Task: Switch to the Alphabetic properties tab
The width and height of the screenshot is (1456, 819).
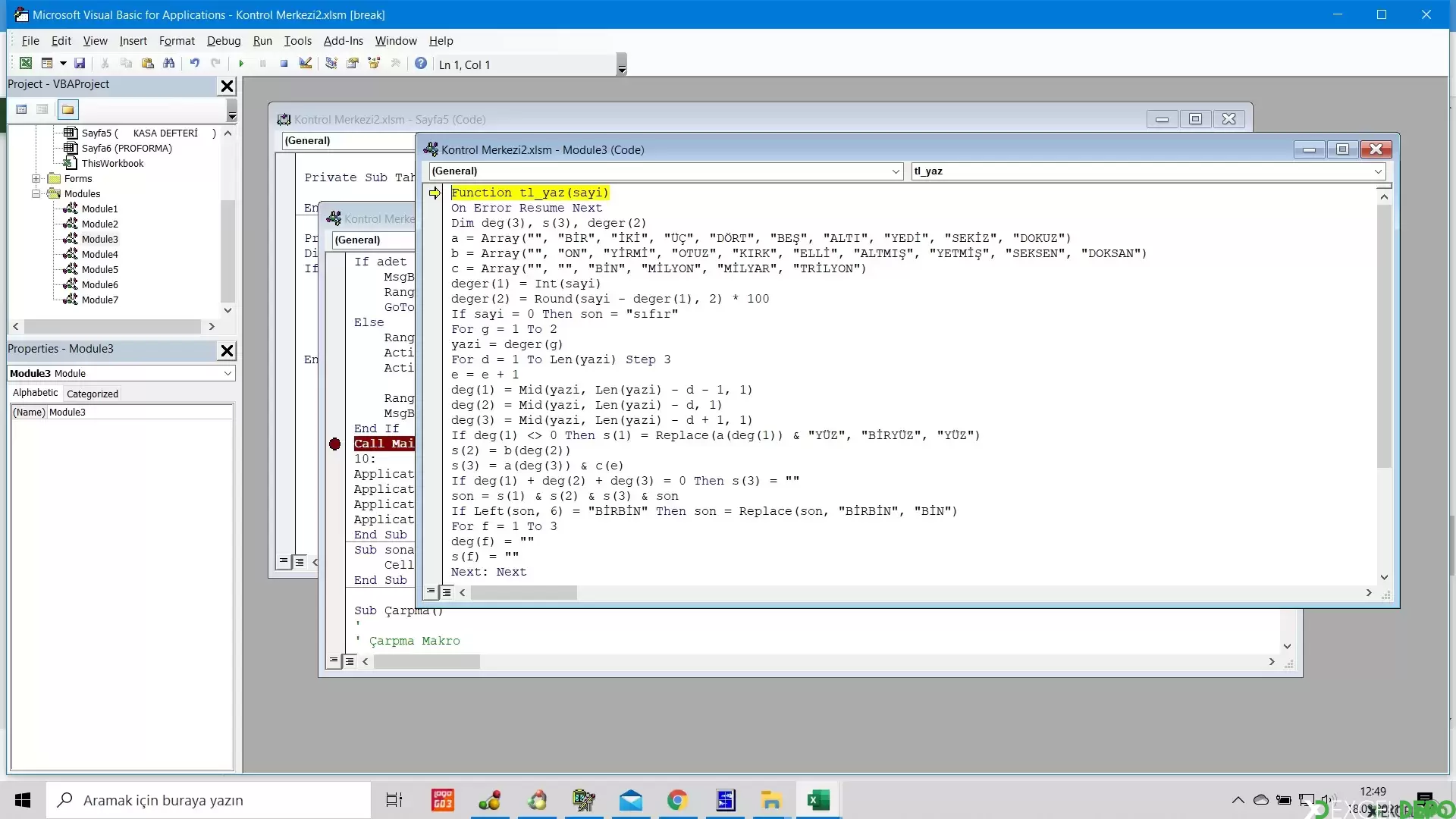Action: click(x=35, y=393)
